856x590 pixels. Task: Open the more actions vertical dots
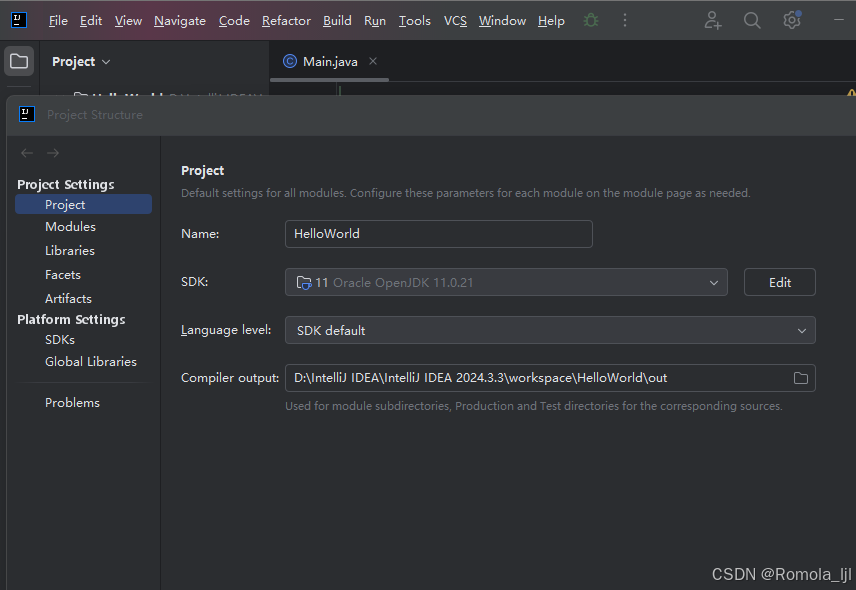click(x=625, y=21)
